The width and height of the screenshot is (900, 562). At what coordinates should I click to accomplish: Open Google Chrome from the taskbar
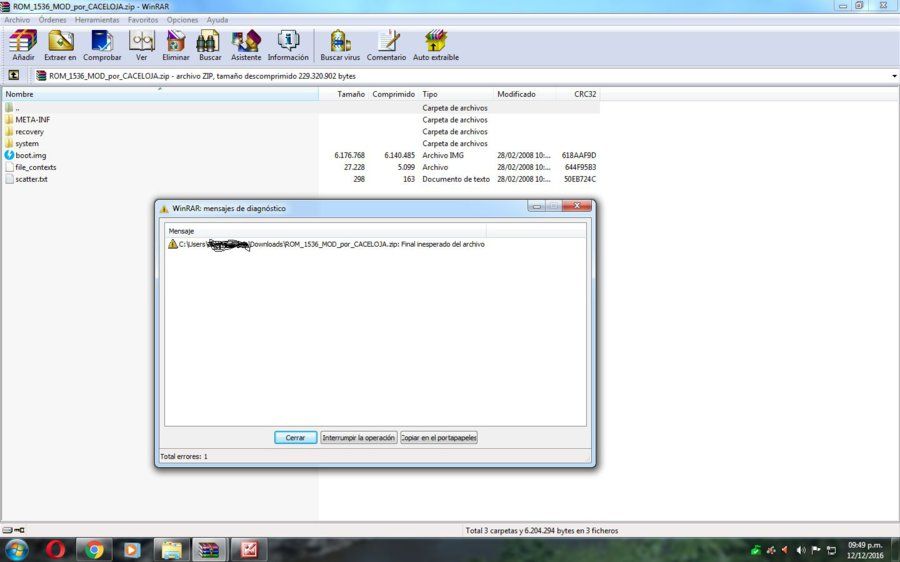click(94, 550)
